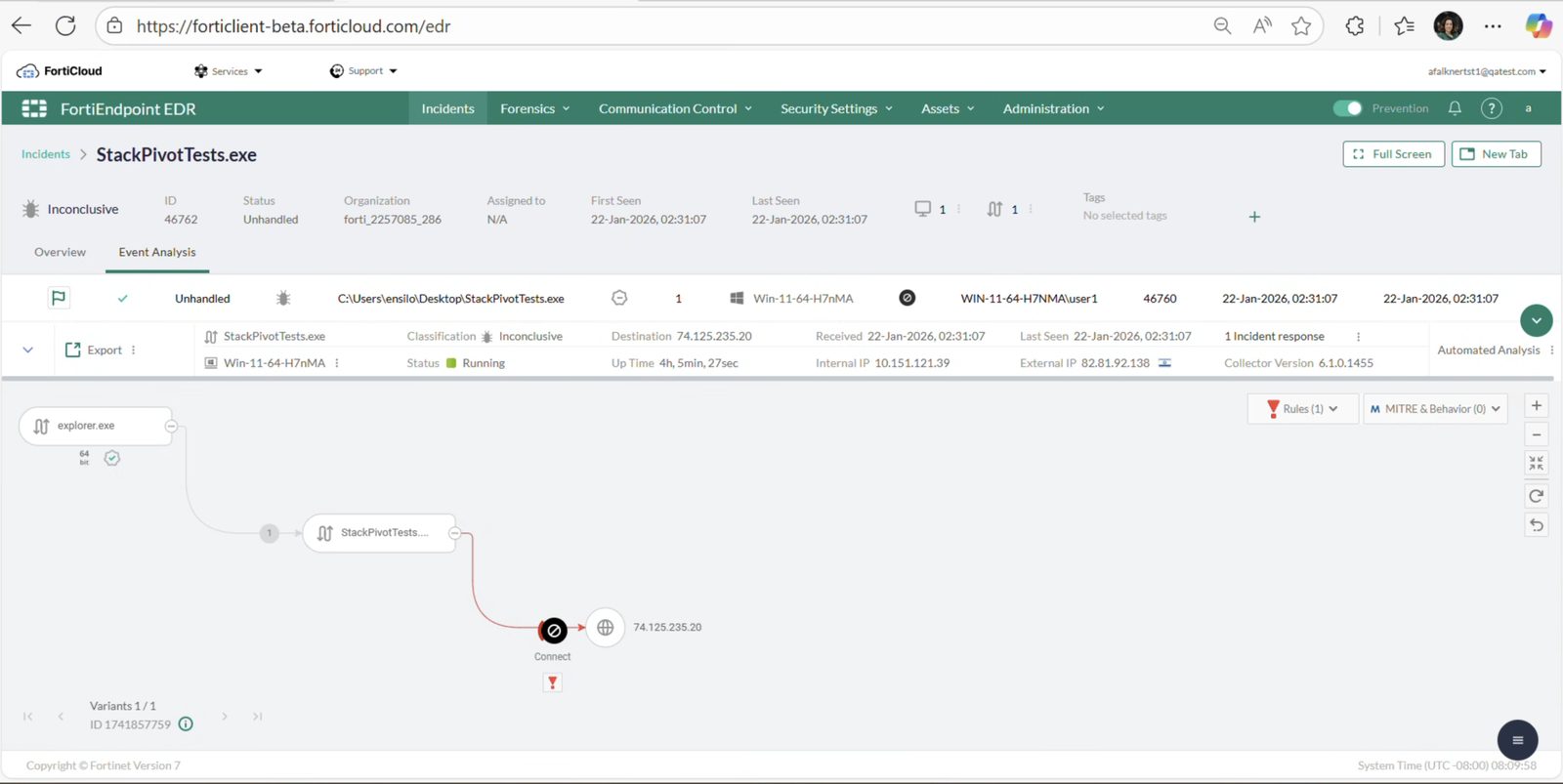Click the red rule funnel under Connect
This screenshot has height=784, width=1563.
[553, 682]
